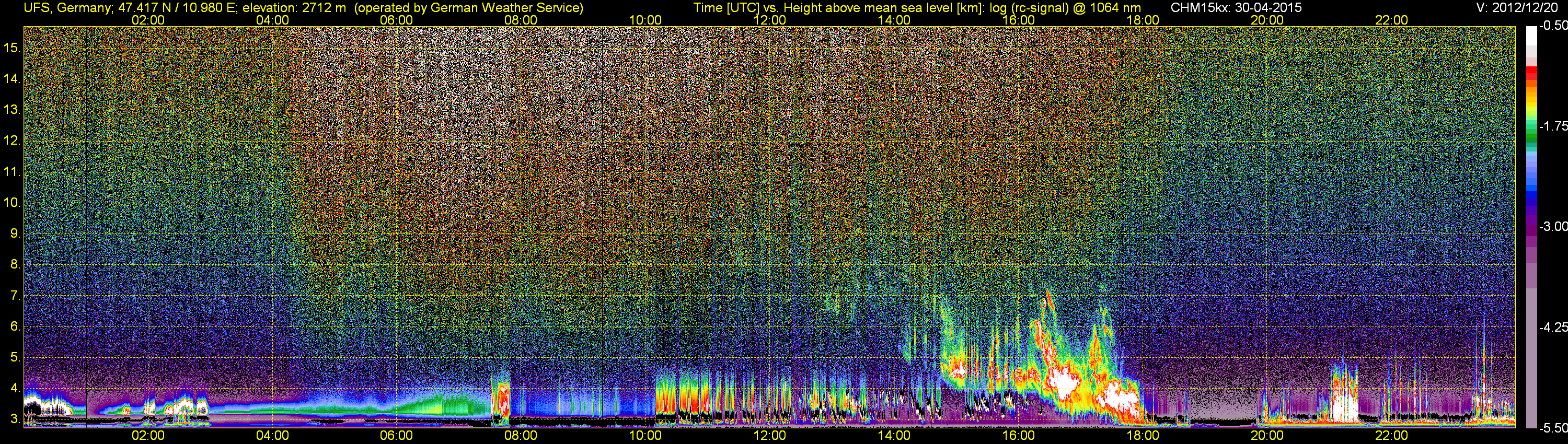Image resolution: width=1568 pixels, height=444 pixels.
Task: Click "20:00" on the top time axis
Action: pyautogui.click(x=1267, y=20)
